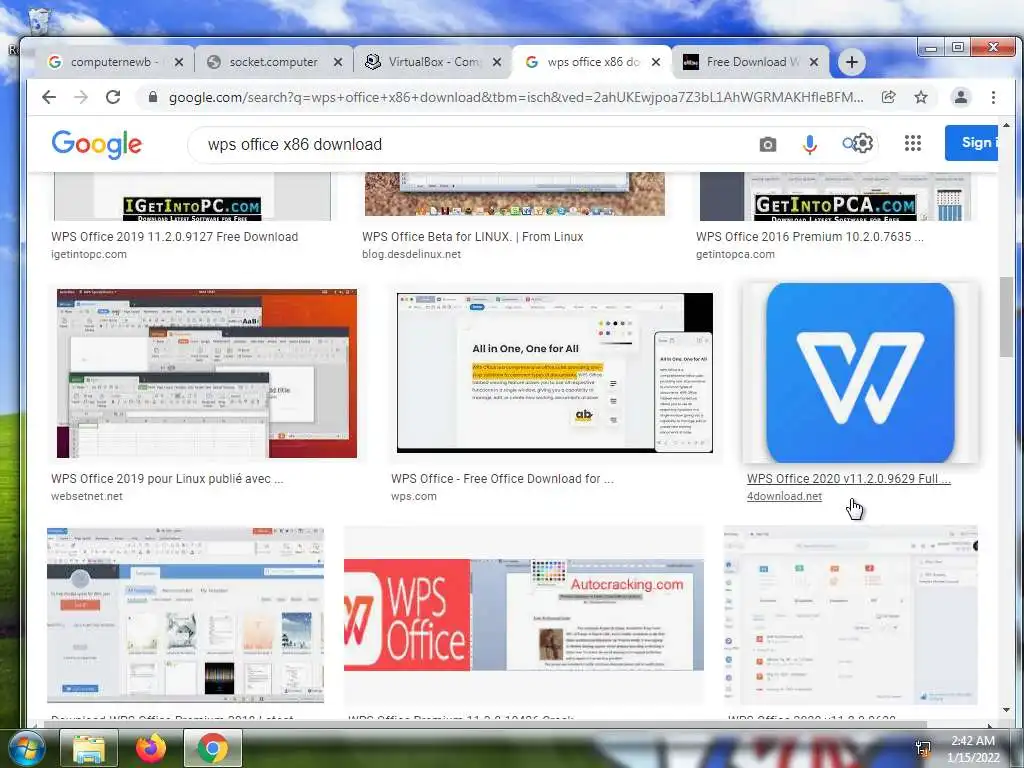The image size is (1024, 768).
Task: Launch Firefox from the taskbar
Action: [151, 748]
